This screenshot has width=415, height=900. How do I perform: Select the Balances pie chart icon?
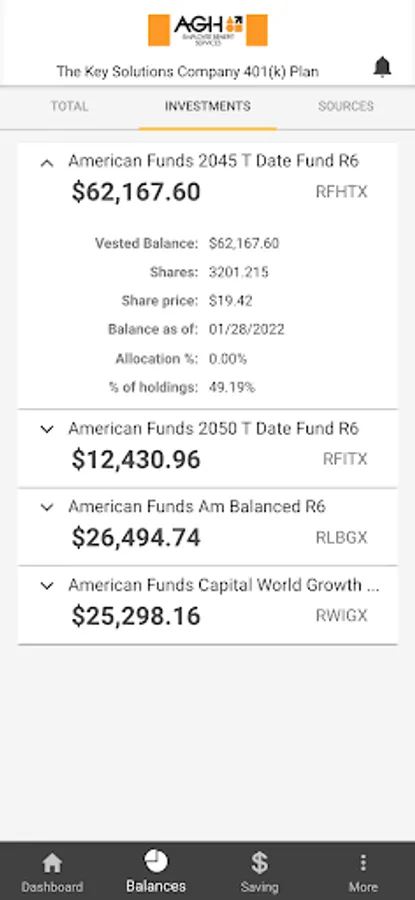tap(156, 861)
